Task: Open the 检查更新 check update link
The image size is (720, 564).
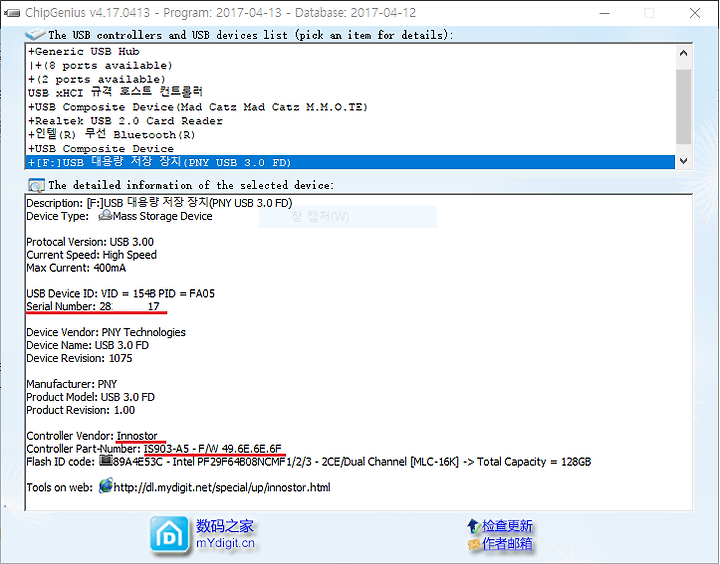Action: pos(507,526)
